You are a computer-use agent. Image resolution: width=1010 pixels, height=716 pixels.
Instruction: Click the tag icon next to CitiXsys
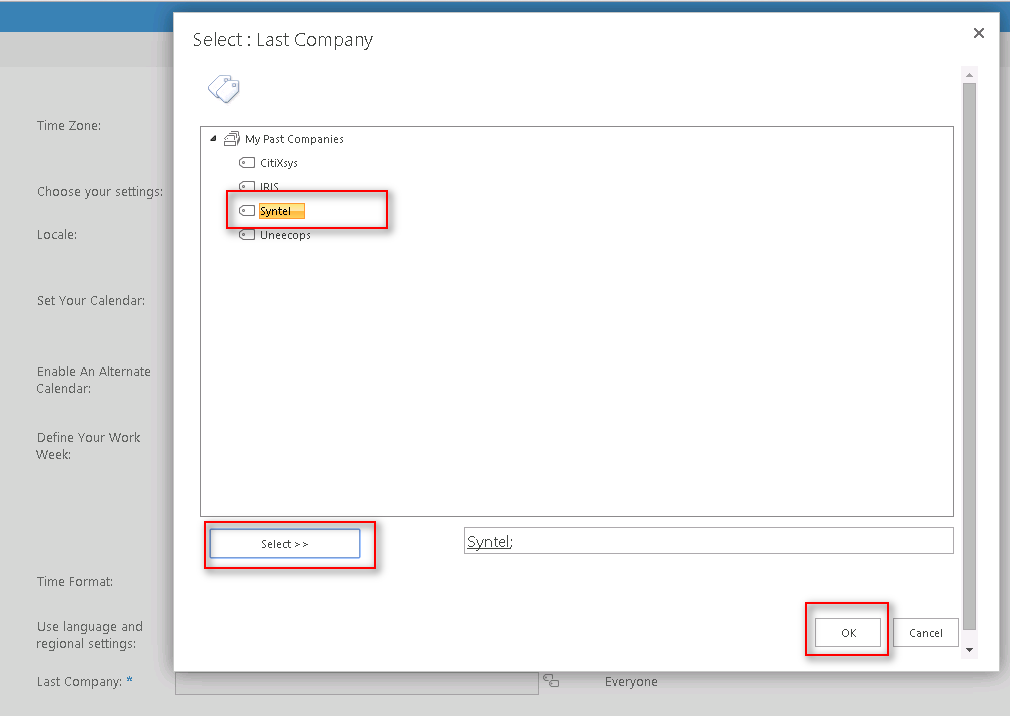tap(247, 162)
